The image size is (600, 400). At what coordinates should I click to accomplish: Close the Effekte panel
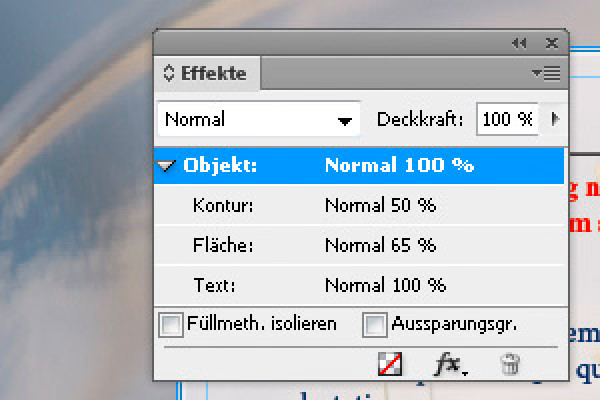pyautogui.click(x=551, y=43)
